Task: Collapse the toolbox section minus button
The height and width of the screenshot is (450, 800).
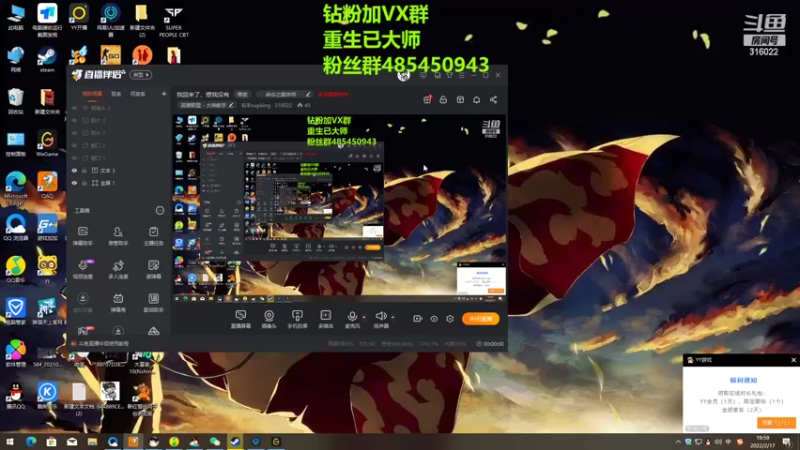Action: click(x=160, y=210)
